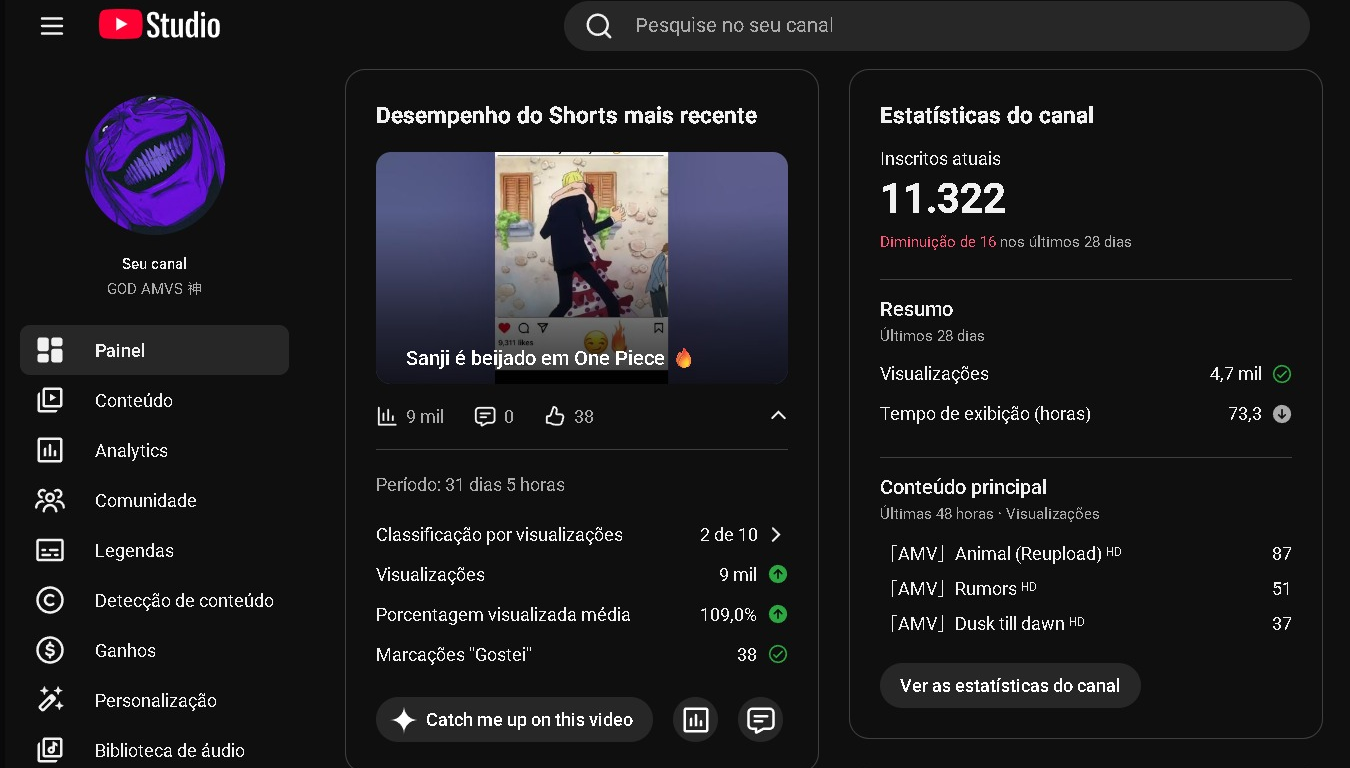Click the 'Sanji é beijado em One Piece' title
Screen dimensions: 1350x768
(x=550, y=358)
